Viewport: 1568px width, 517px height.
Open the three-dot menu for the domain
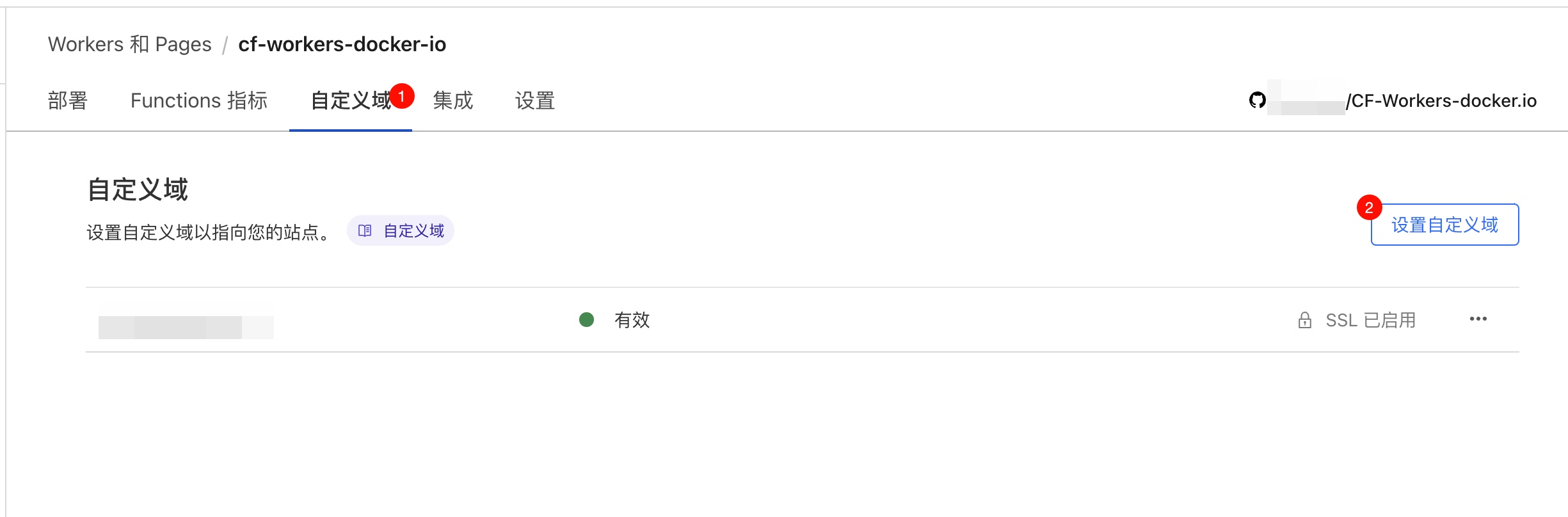click(x=1478, y=319)
